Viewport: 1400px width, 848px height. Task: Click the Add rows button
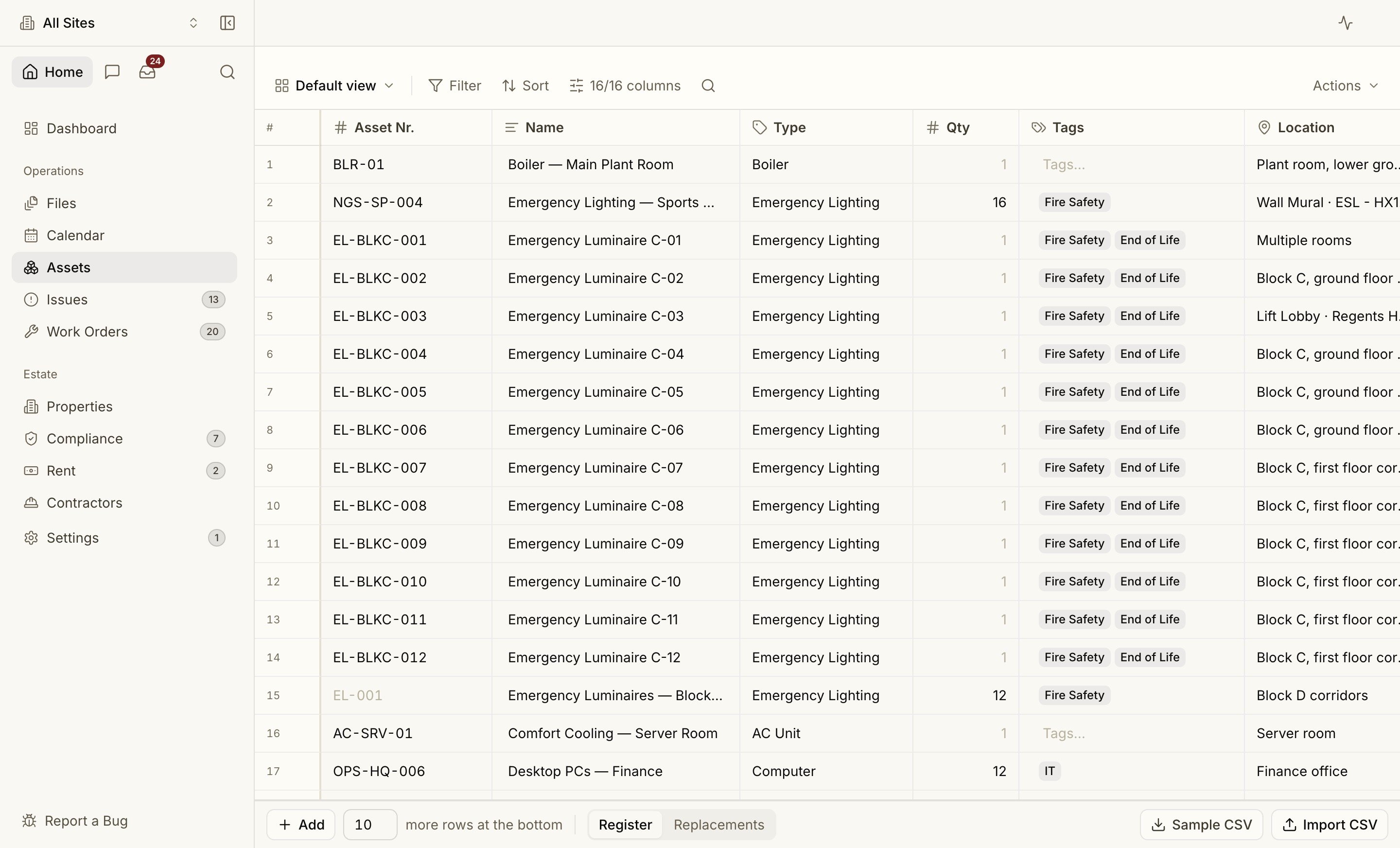coord(301,825)
